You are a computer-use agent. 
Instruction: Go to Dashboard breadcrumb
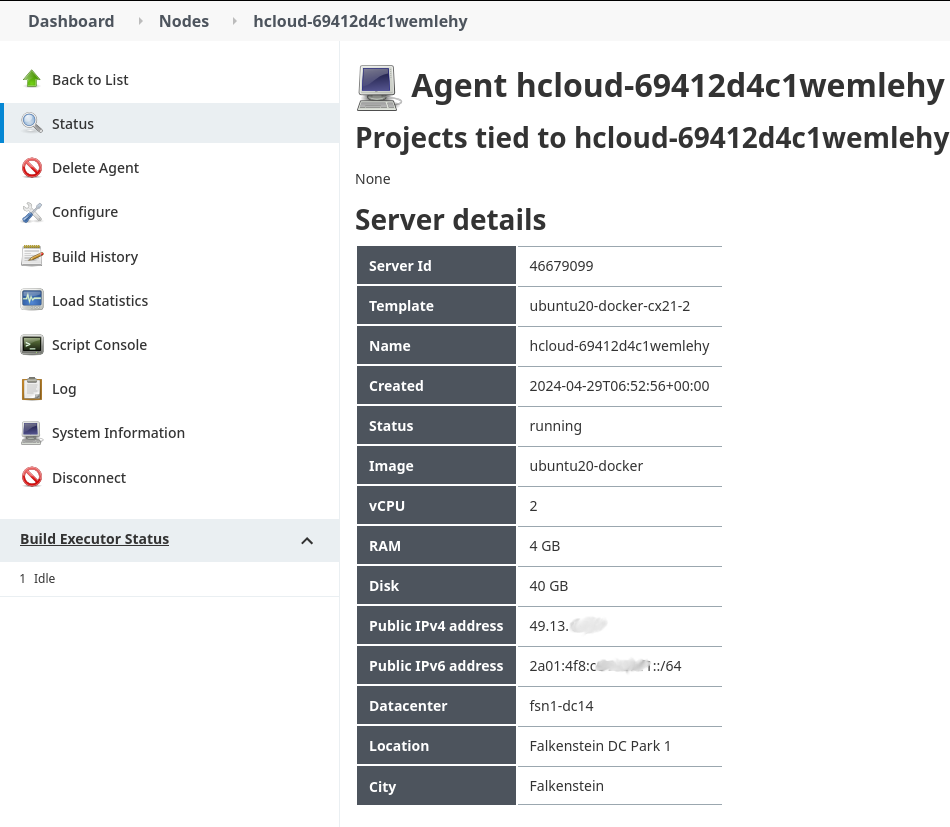(x=71, y=21)
